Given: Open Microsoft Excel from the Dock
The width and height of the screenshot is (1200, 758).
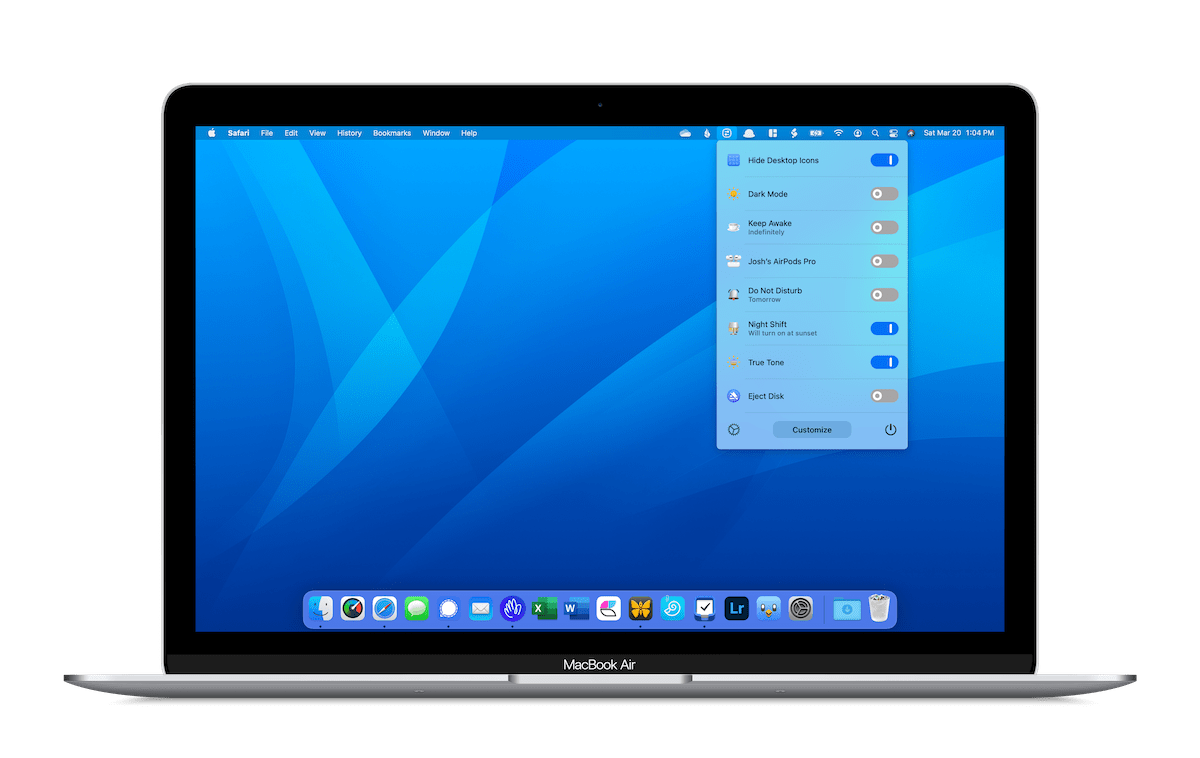Looking at the screenshot, I should point(545,608).
